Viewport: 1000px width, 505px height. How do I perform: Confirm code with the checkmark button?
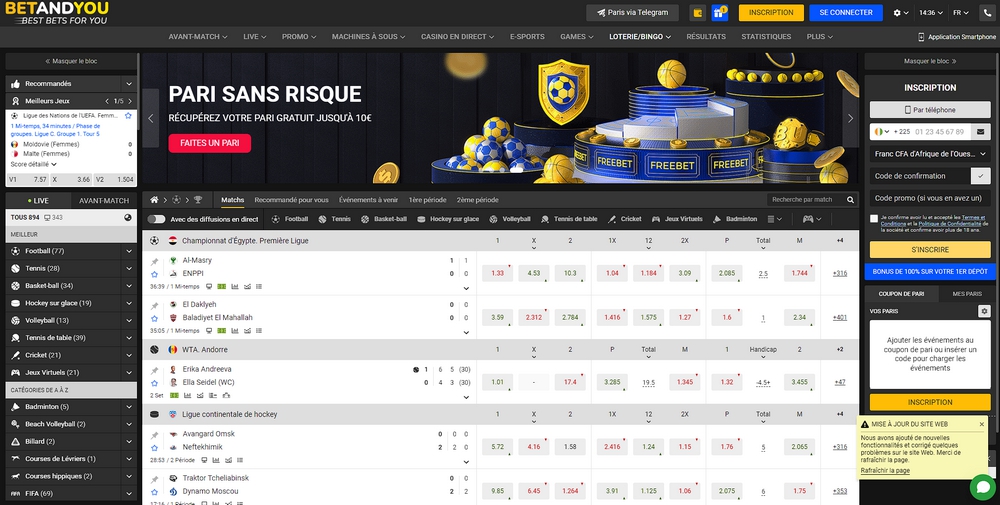(981, 176)
